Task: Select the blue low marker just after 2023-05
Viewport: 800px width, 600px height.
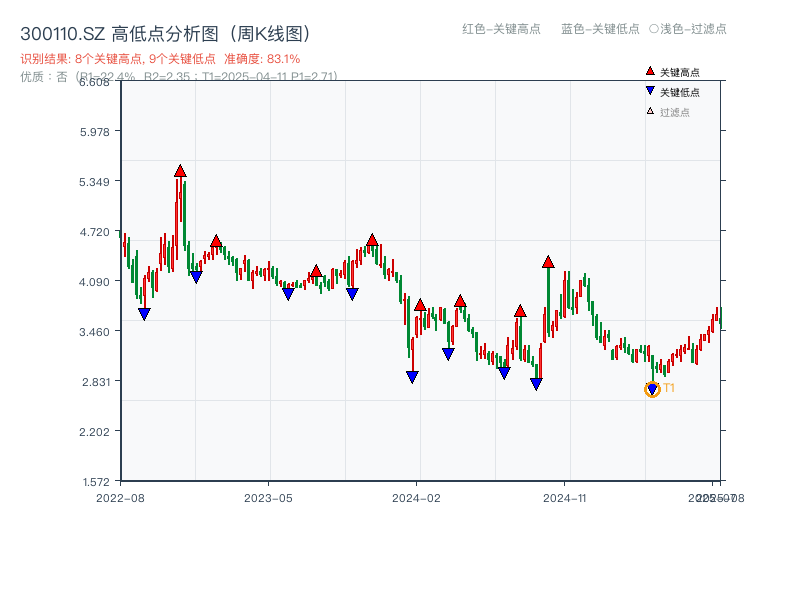Action: click(288, 294)
